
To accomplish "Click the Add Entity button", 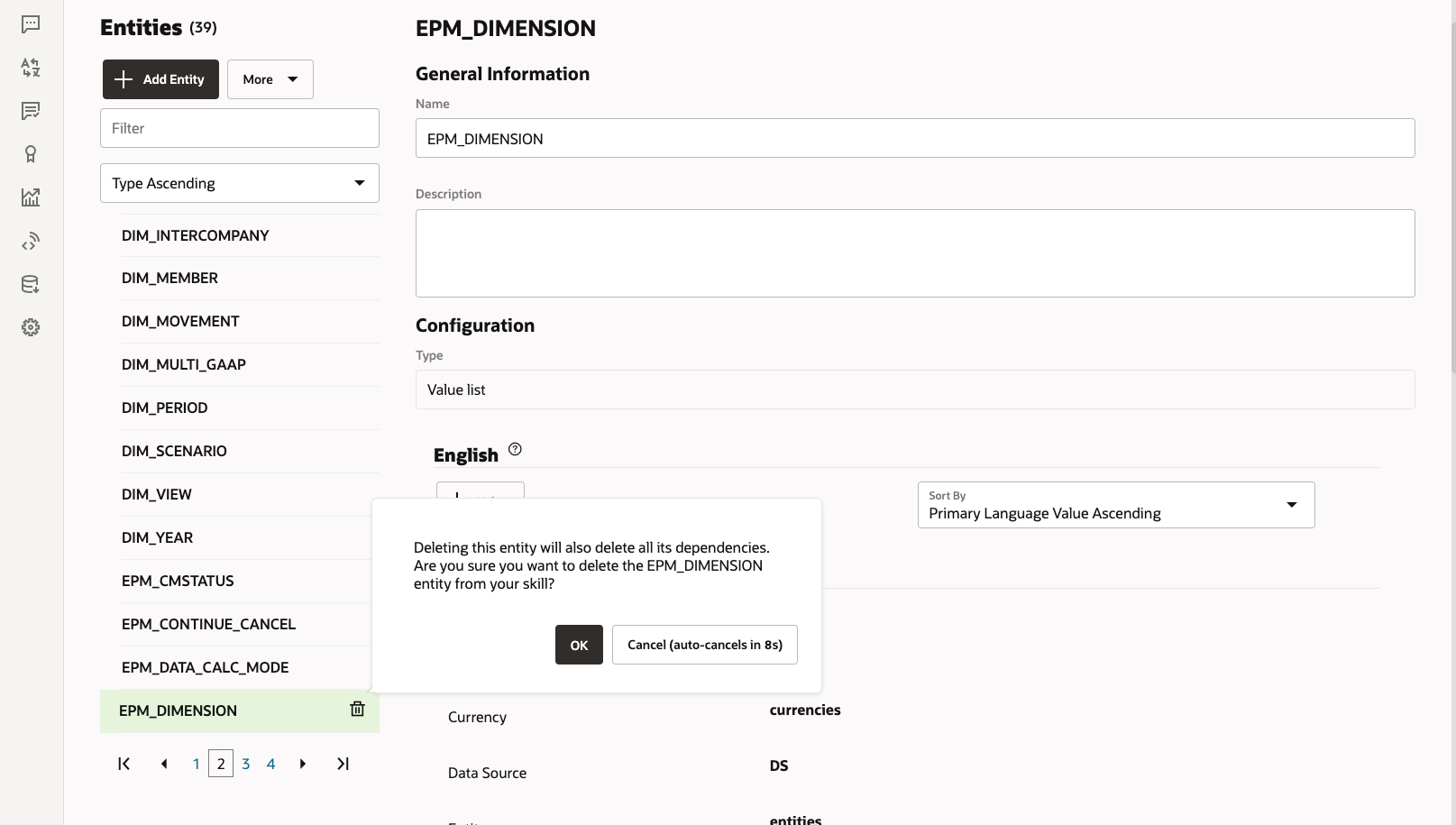I will [x=160, y=79].
